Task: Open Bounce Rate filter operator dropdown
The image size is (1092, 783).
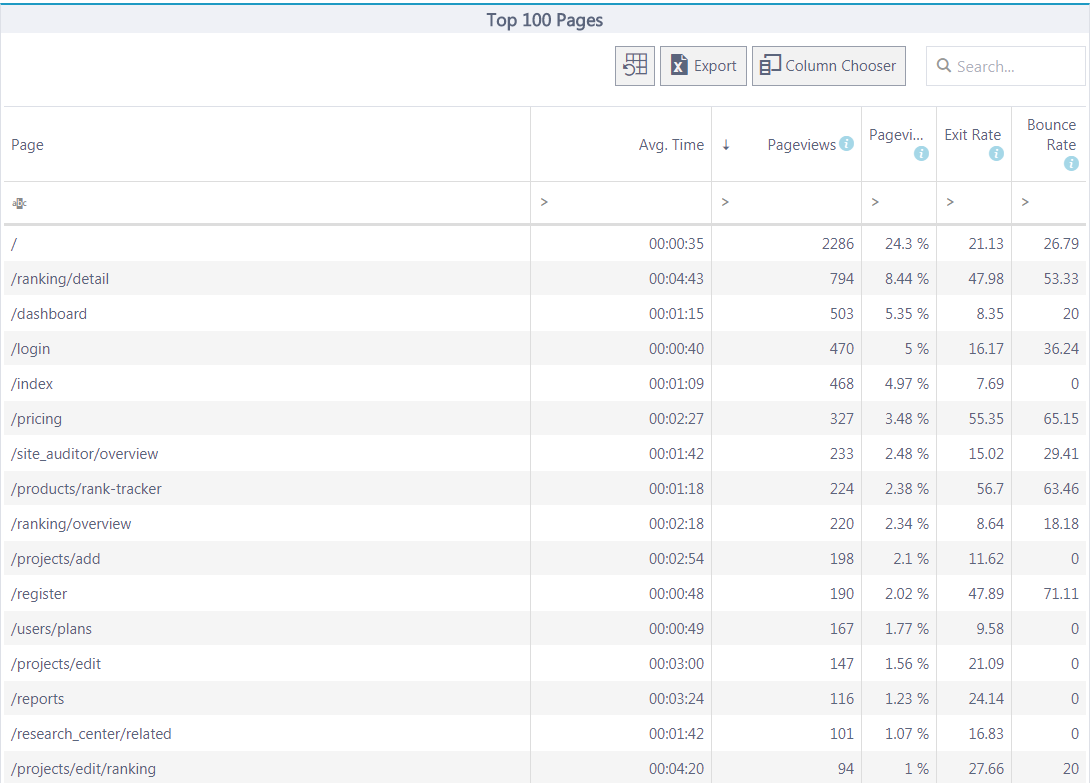Action: tap(1024, 202)
